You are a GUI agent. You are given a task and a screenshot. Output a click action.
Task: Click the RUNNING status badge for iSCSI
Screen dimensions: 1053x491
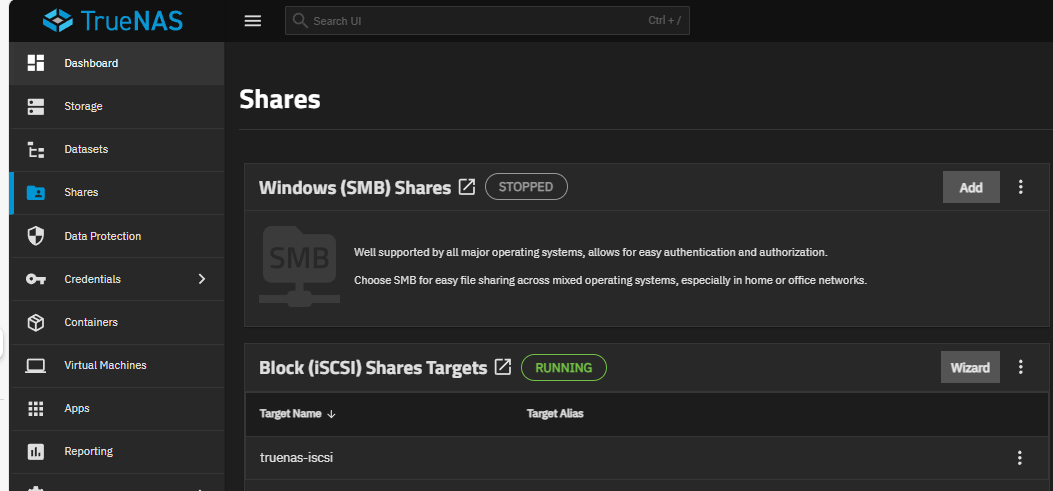(x=564, y=367)
